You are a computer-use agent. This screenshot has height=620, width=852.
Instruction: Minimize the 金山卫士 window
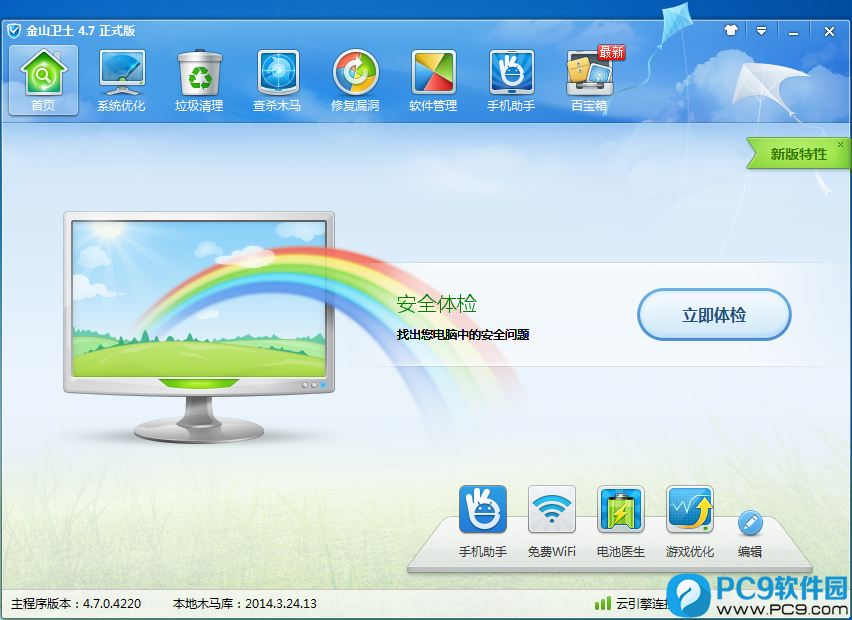tap(793, 32)
